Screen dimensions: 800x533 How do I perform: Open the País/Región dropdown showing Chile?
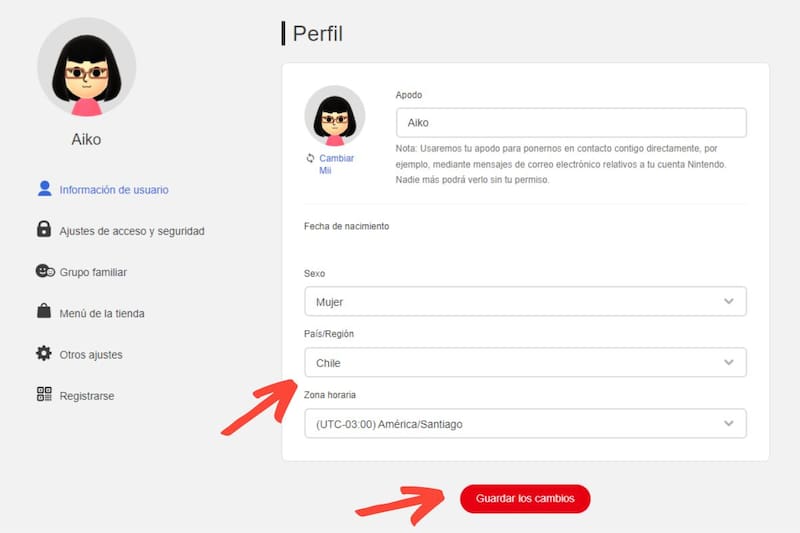pyautogui.click(x=525, y=362)
